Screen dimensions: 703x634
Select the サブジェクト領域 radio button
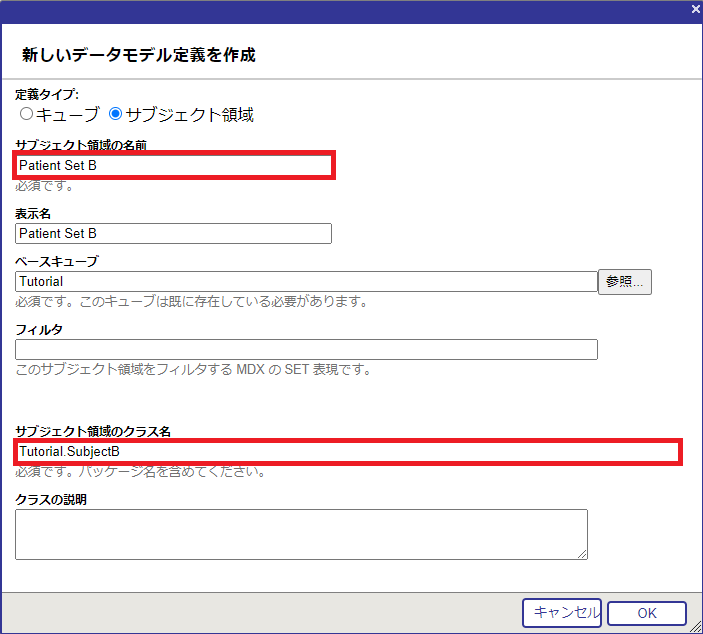tap(115, 114)
